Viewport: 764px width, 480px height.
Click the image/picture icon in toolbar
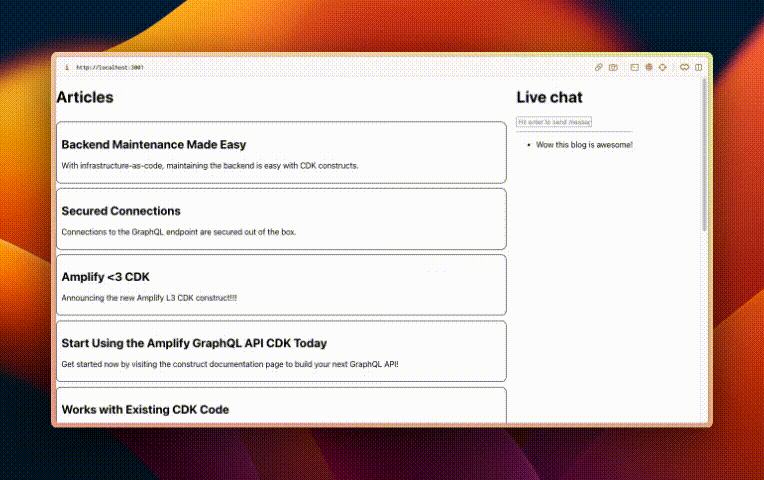pyautogui.click(x=634, y=67)
